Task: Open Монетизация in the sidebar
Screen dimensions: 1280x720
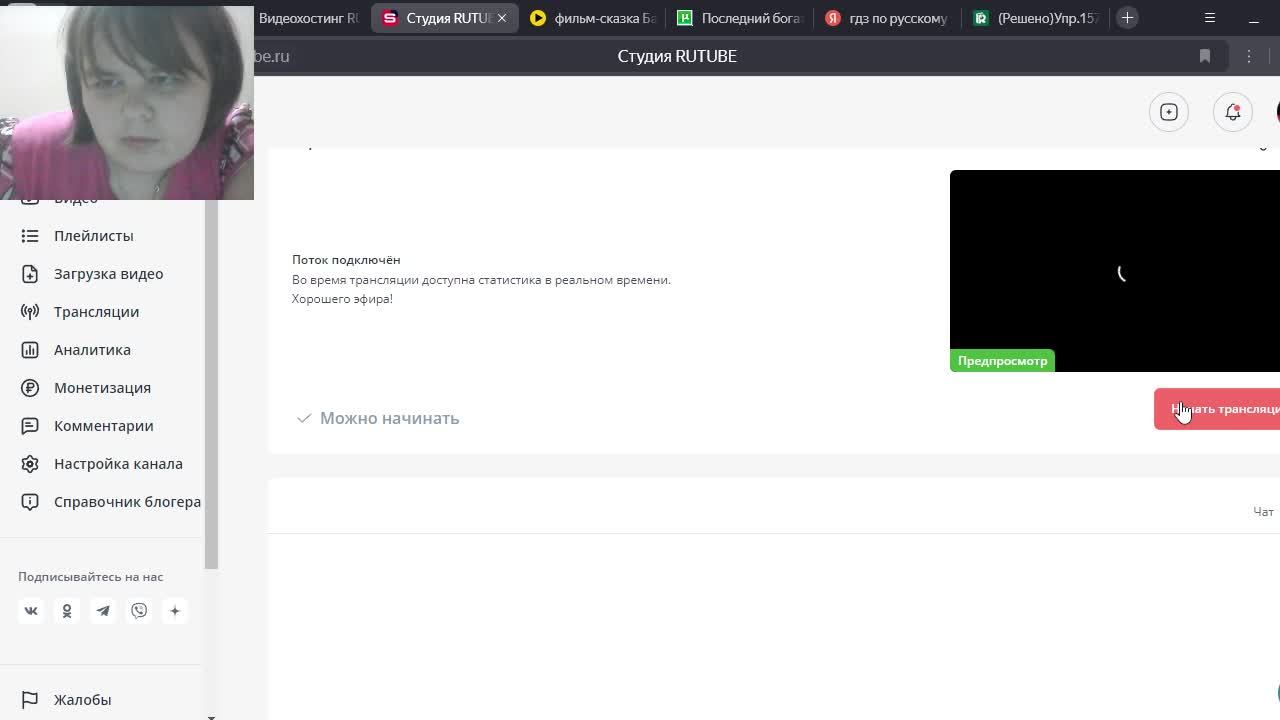Action: pyautogui.click(x=102, y=388)
